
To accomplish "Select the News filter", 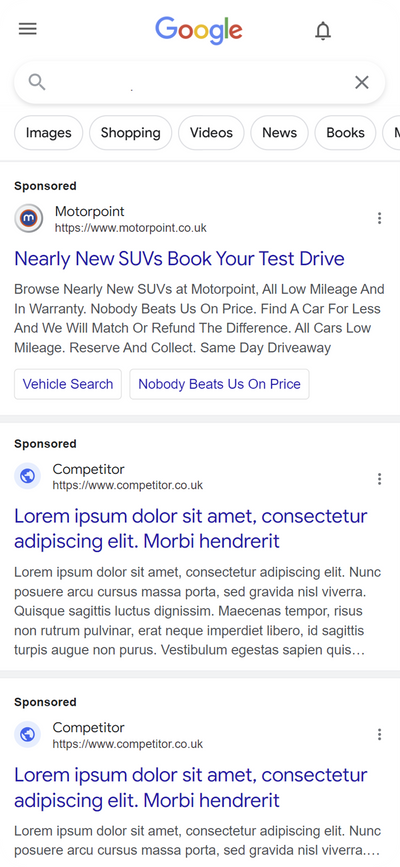I will click(x=279, y=133).
